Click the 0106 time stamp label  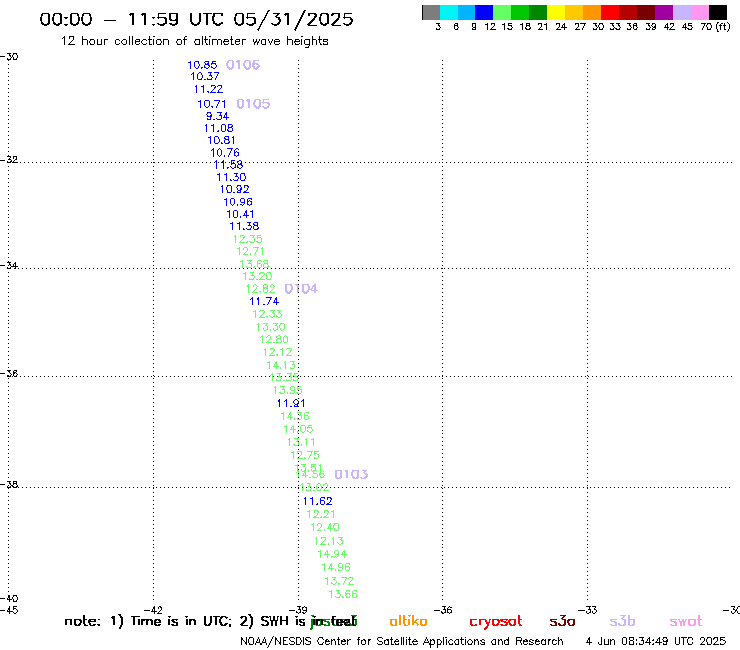point(243,65)
